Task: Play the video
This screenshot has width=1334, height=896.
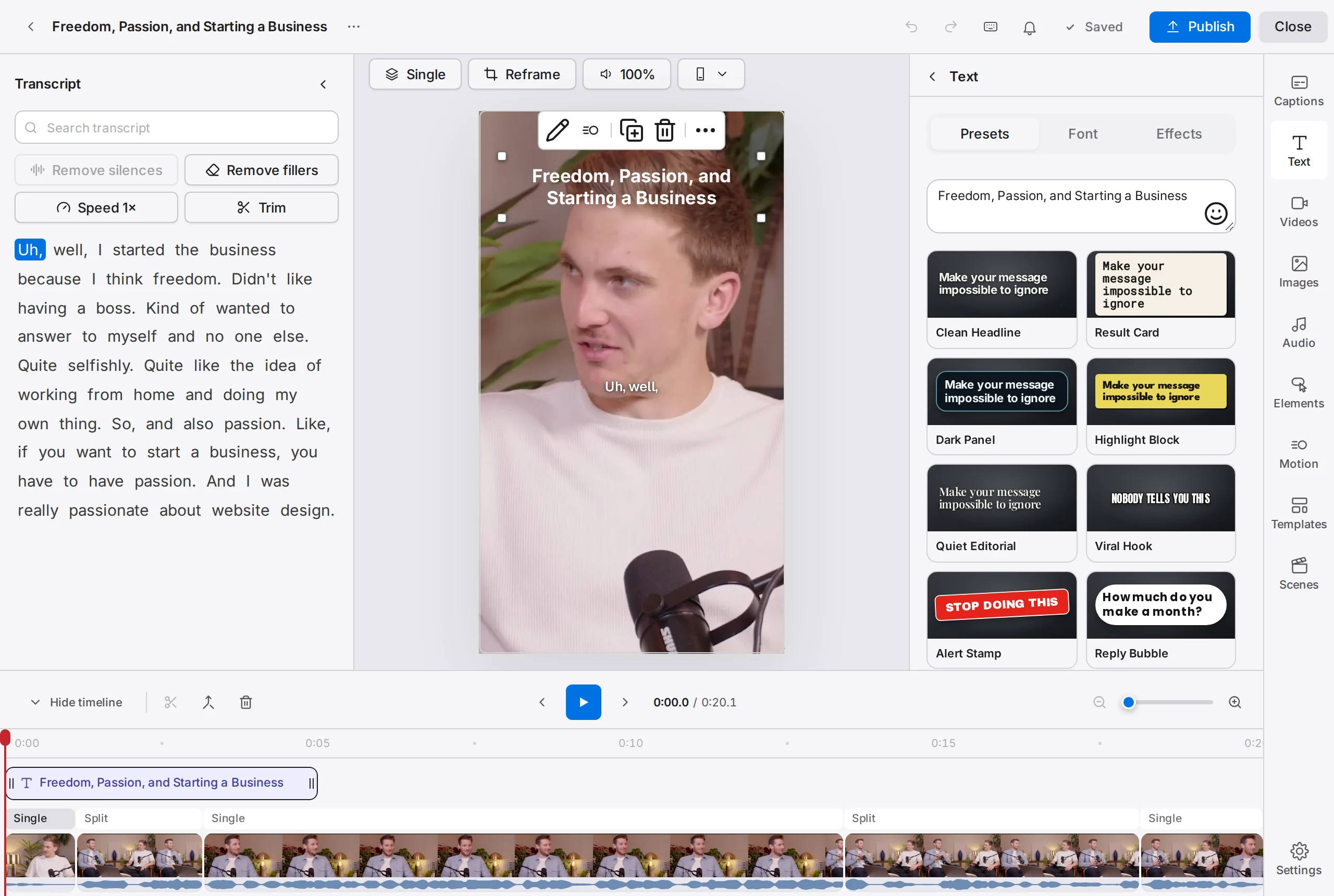Action: pos(583,702)
